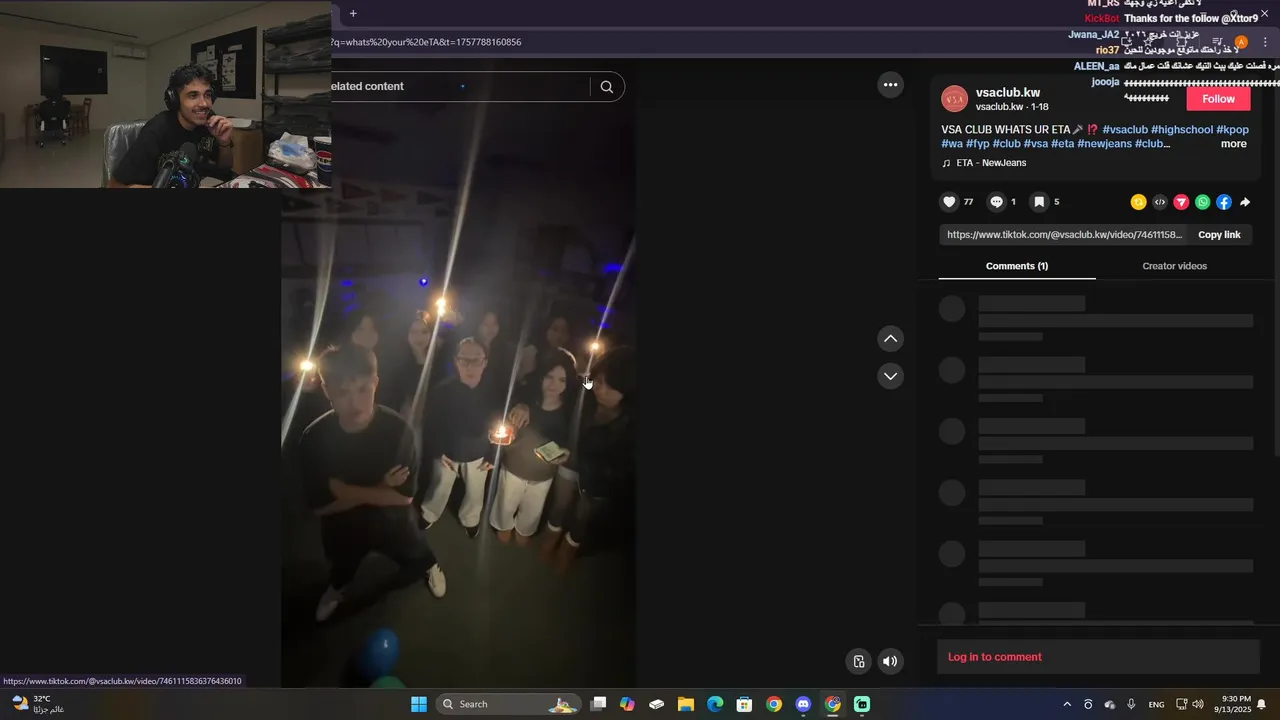The width and height of the screenshot is (1280, 720).
Task: Open the #fyp hashtag
Action: coord(977,144)
